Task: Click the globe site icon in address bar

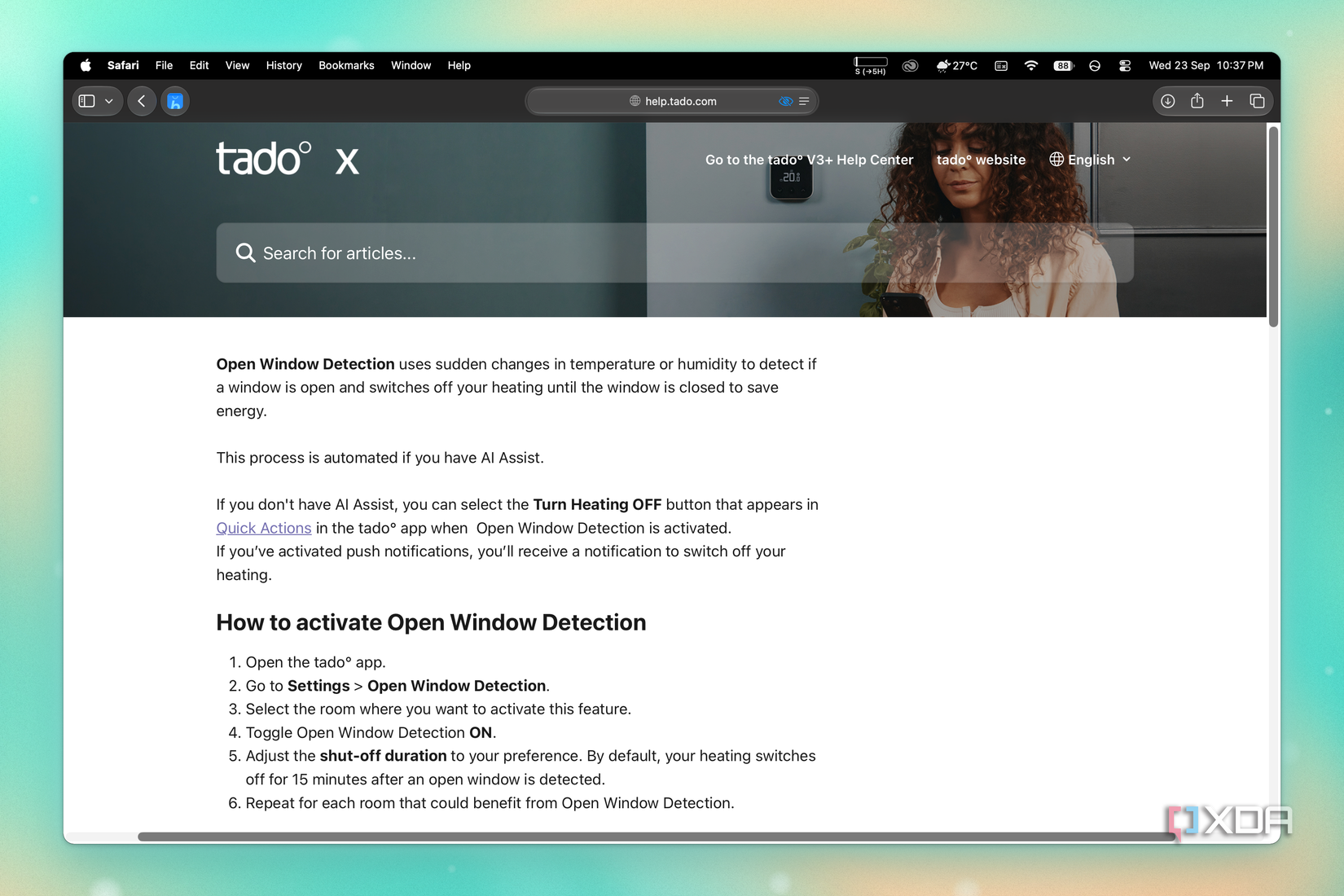Action: tap(635, 101)
